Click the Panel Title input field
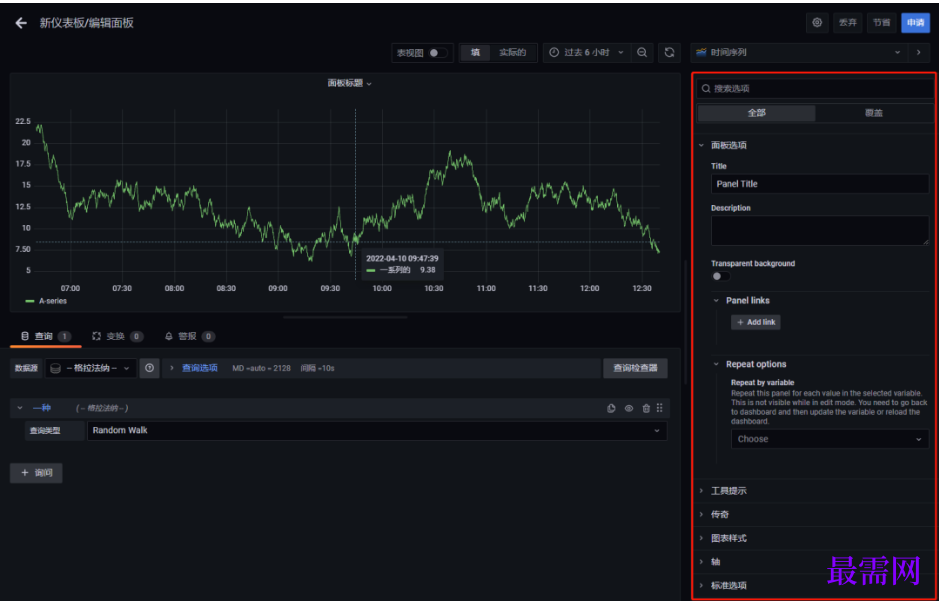939x602 pixels. pos(819,184)
